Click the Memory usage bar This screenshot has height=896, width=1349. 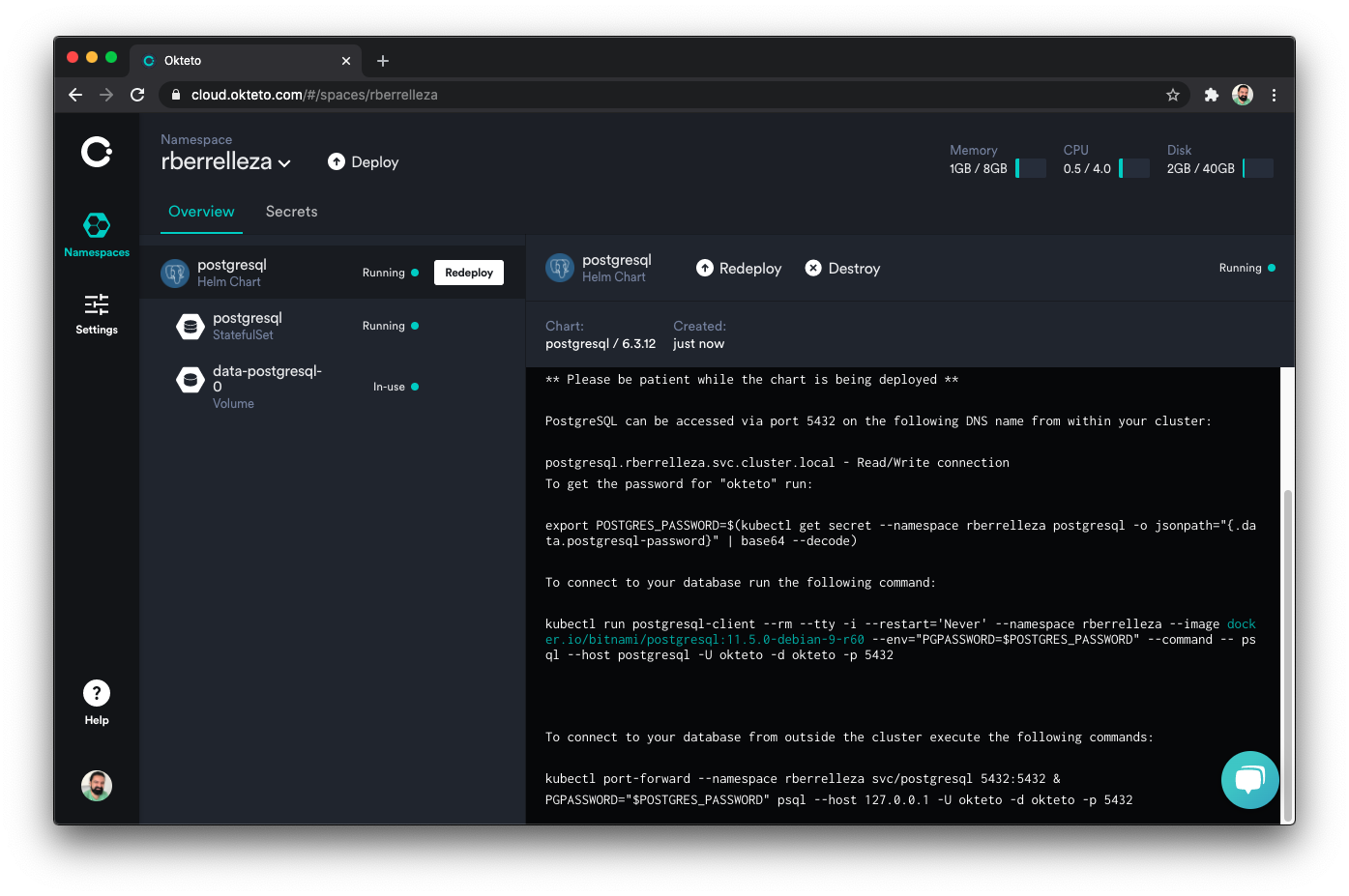(1031, 168)
